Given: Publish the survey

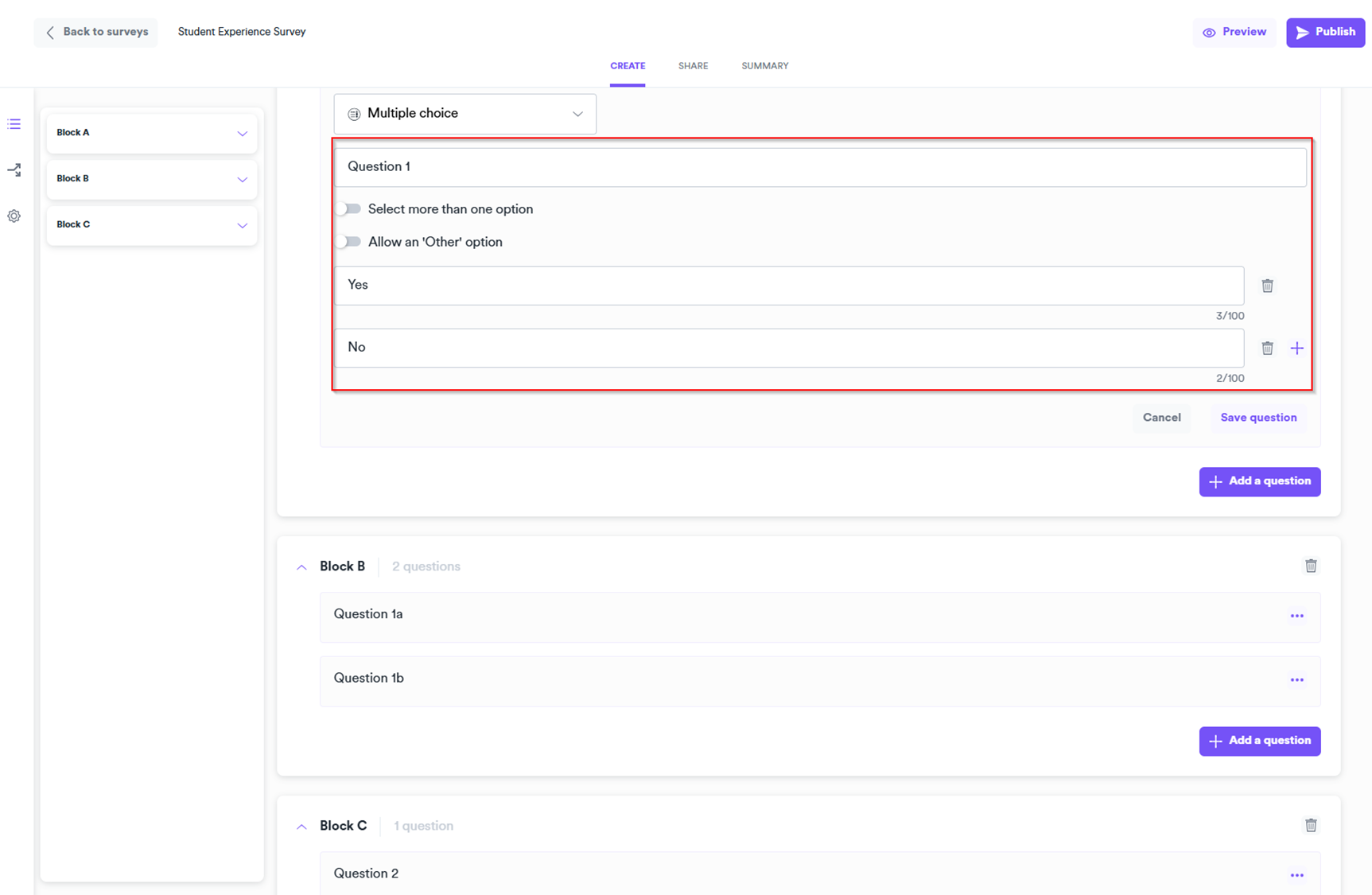Looking at the screenshot, I should click(1325, 33).
